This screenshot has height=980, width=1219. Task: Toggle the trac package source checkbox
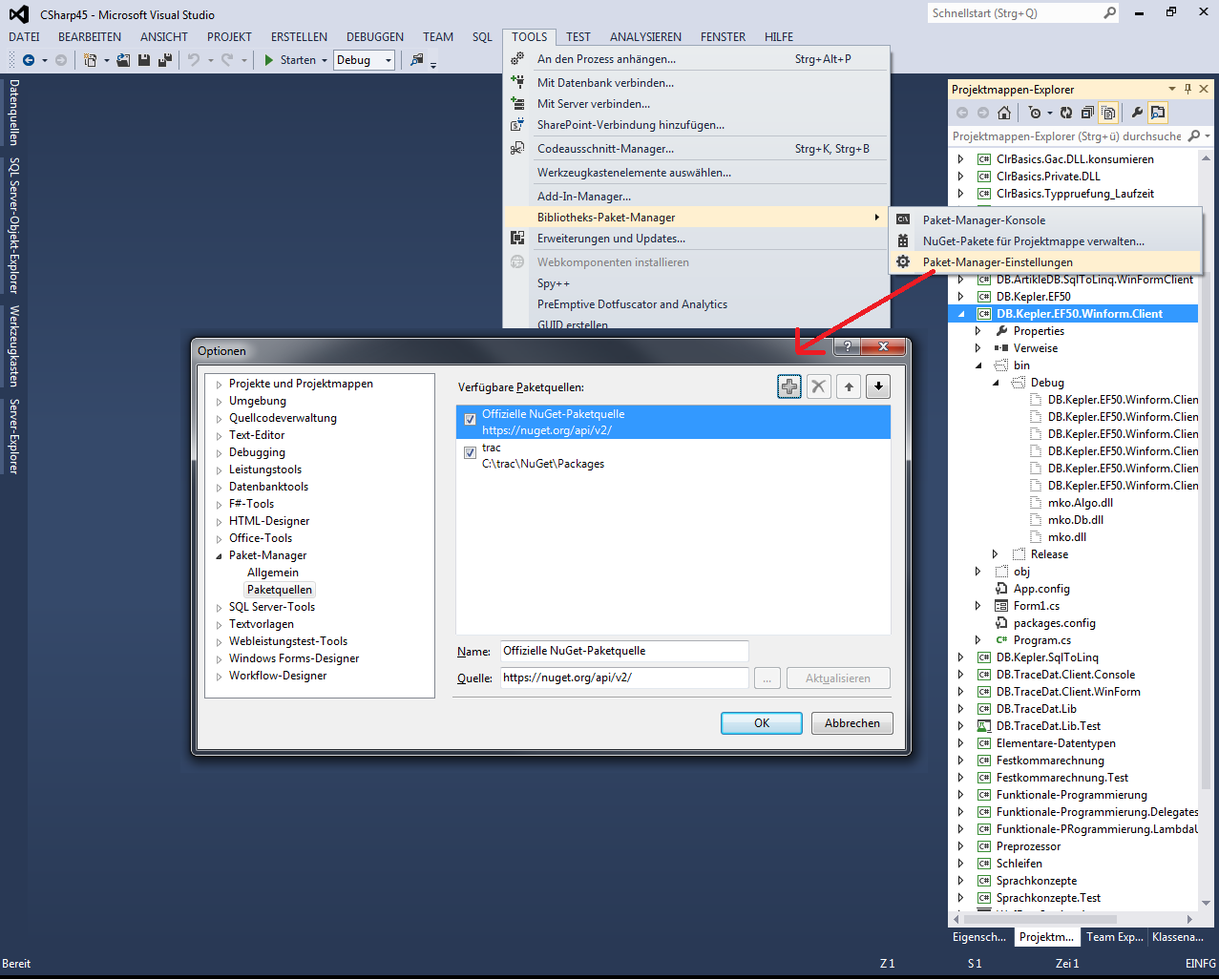(470, 452)
